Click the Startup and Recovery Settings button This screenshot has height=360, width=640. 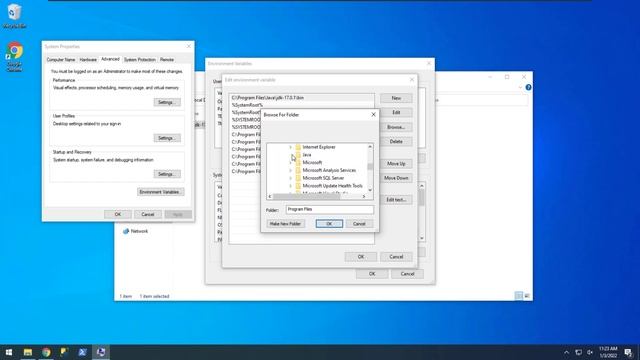(x=167, y=174)
